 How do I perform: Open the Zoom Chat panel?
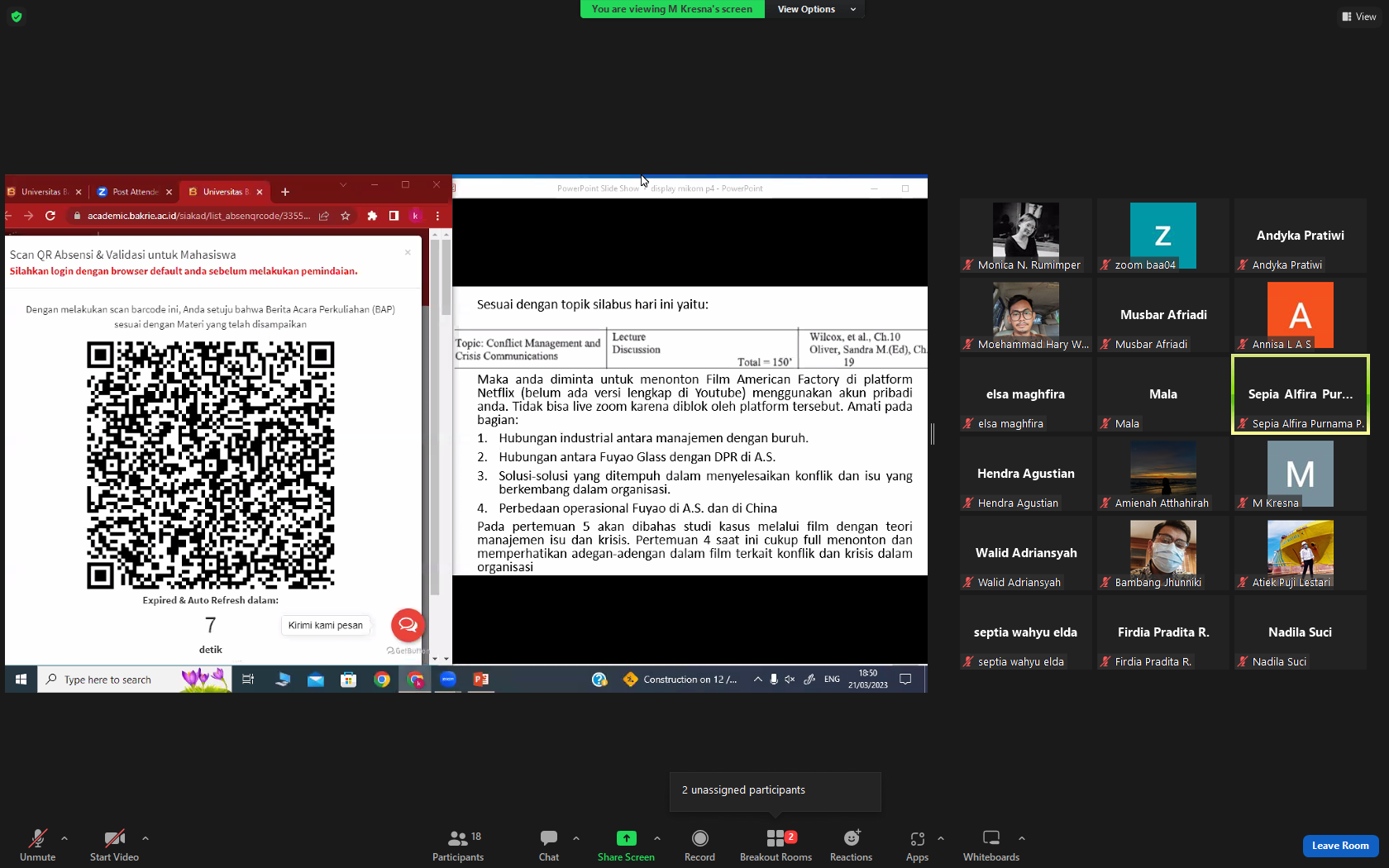[549, 845]
